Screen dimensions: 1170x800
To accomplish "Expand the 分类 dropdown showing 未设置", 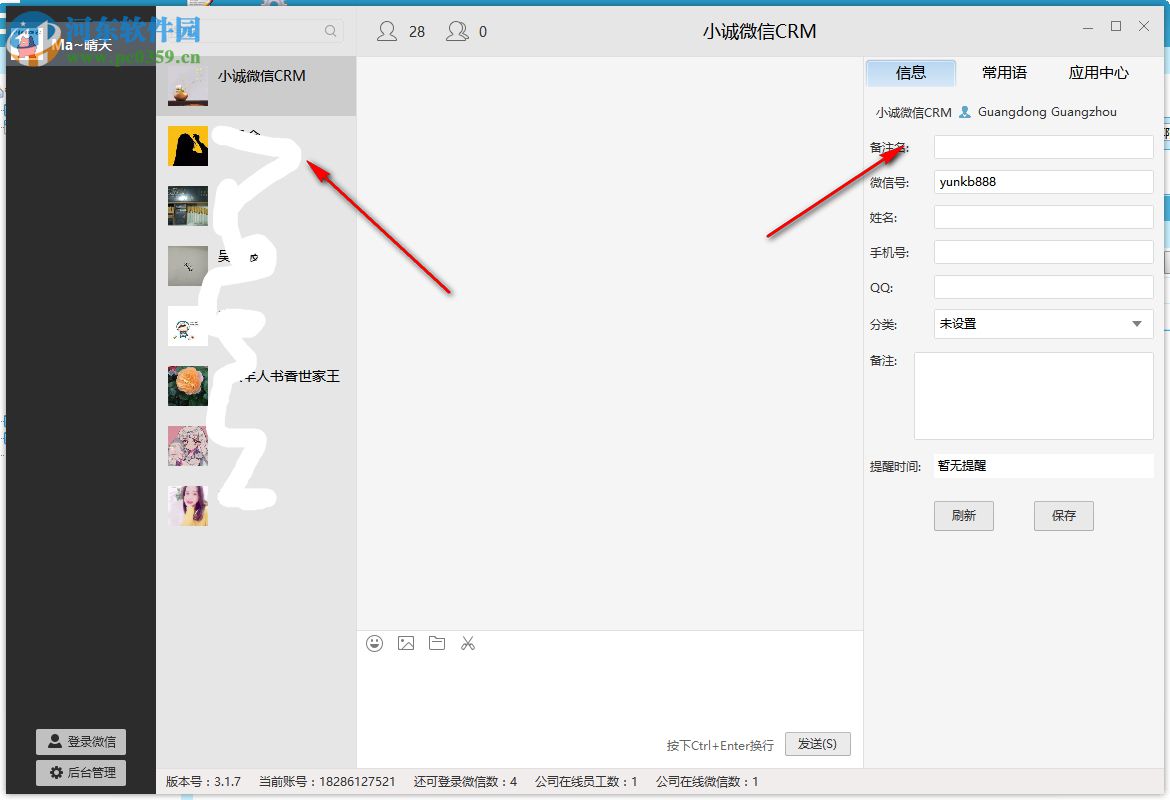I will [1044, 324].
